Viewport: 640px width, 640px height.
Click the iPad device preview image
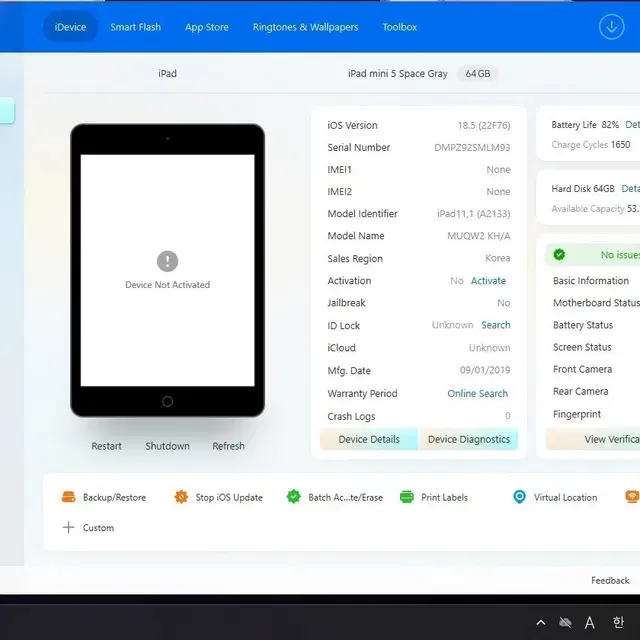point(167,270)
